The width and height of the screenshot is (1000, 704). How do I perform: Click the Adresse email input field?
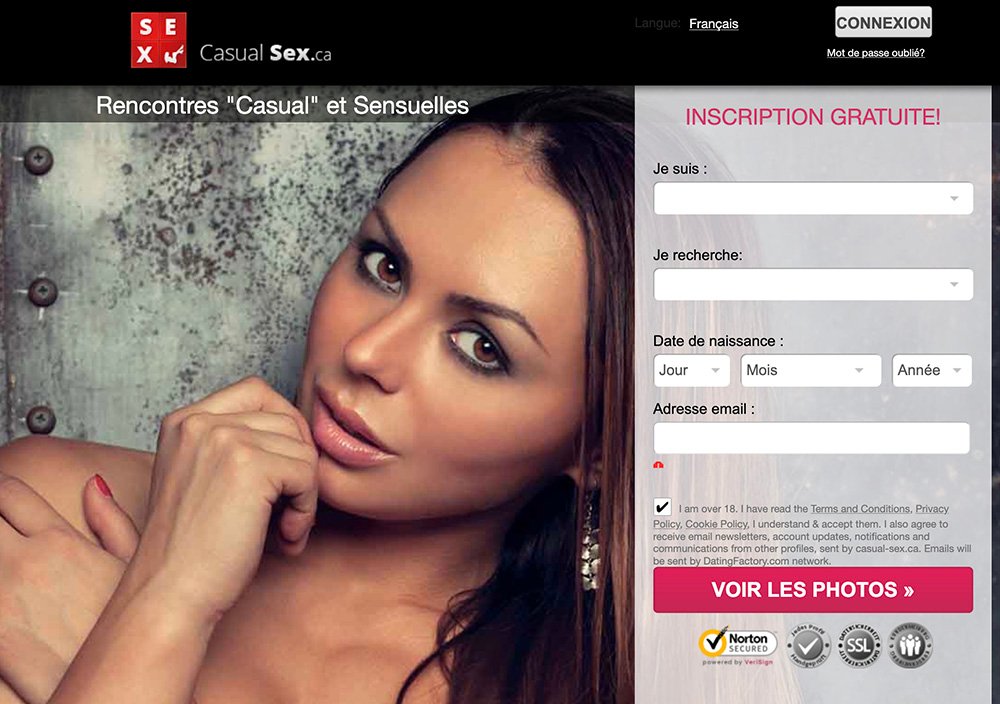[811, 438]
